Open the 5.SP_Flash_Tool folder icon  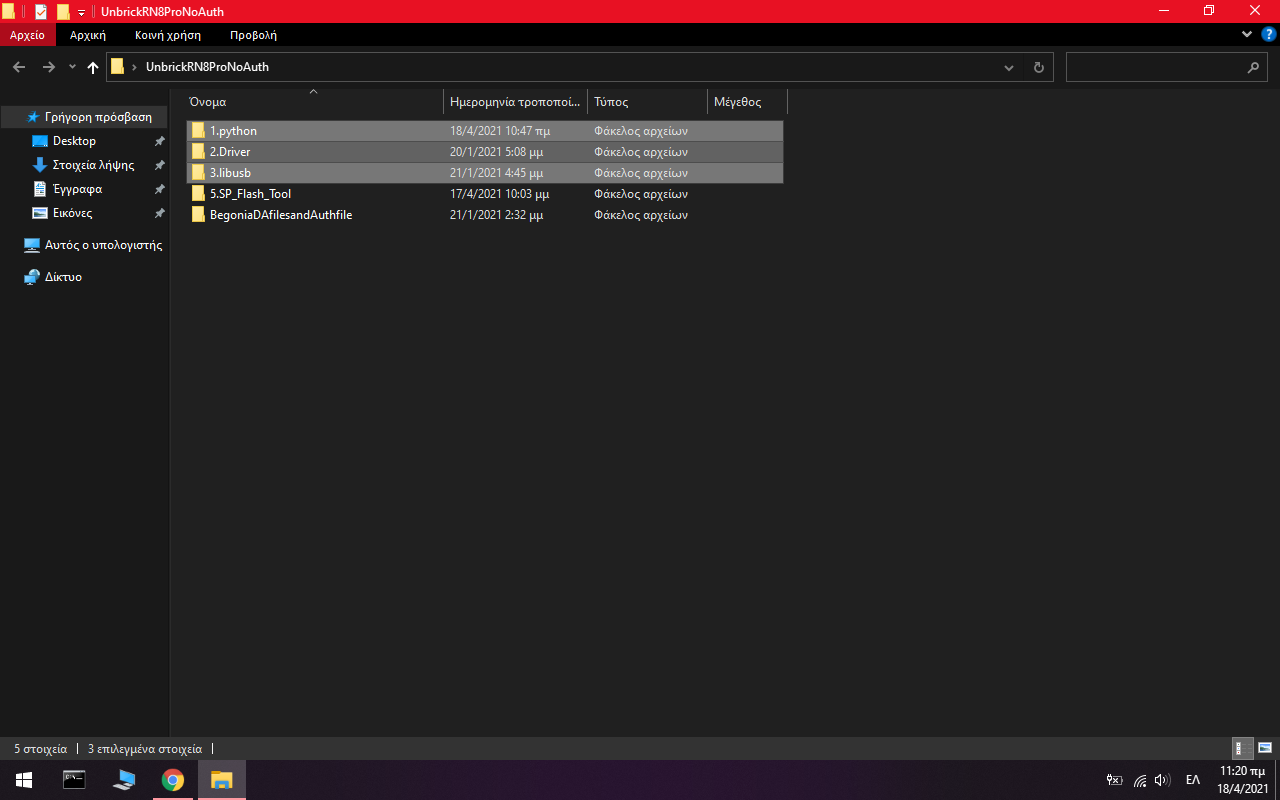coord(198,194)
